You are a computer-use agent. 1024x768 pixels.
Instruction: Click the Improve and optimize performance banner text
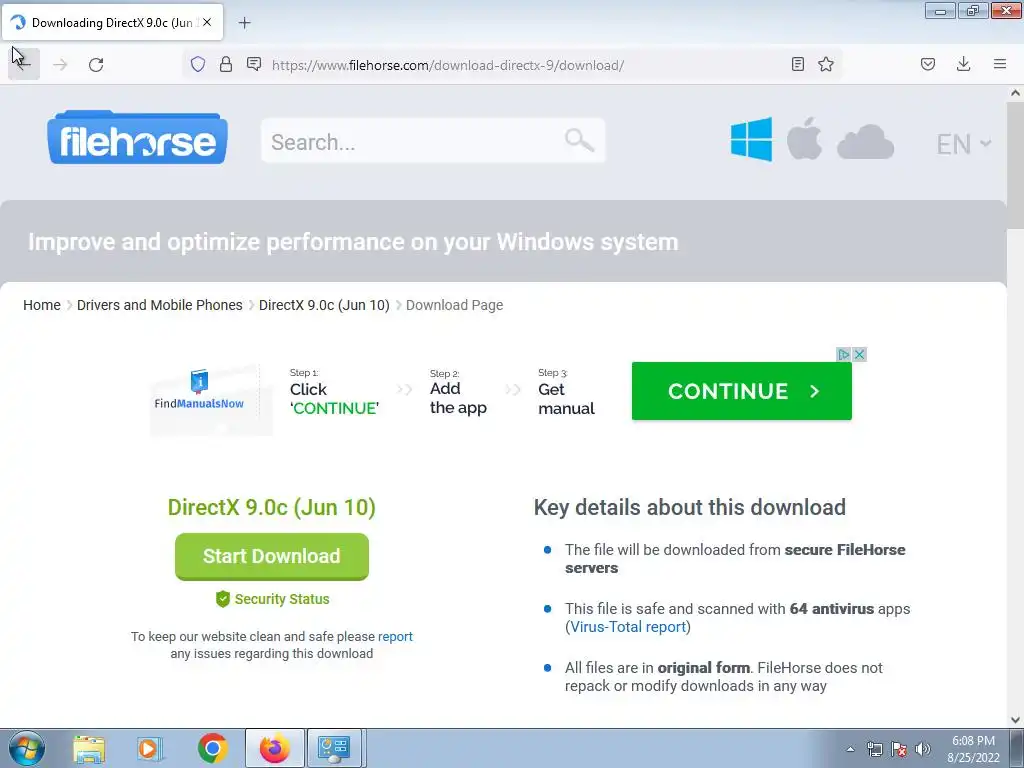click(x=353, y=242)
